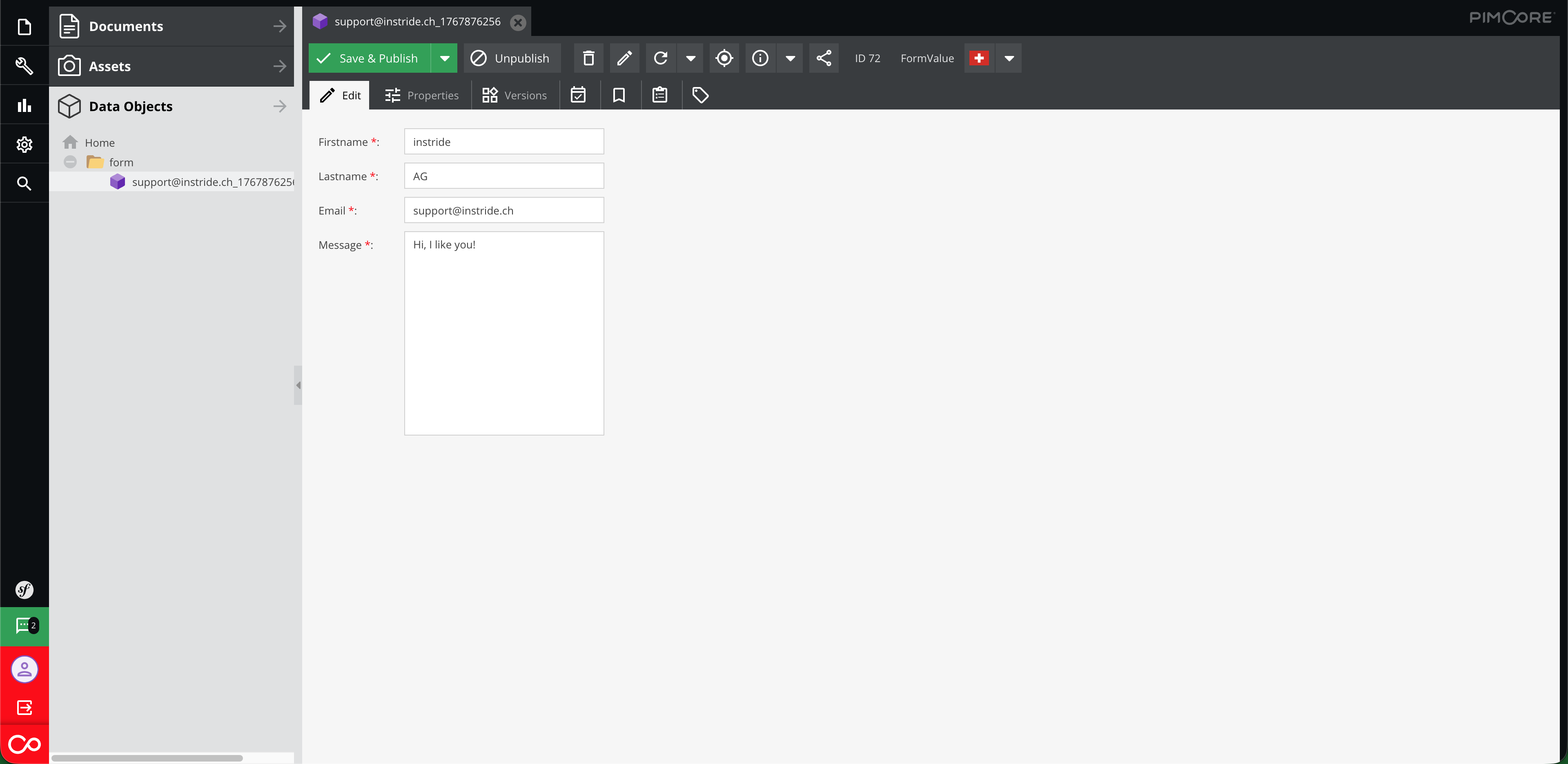Share the data object using the share icon
Screen dimensions: 1568x764
824,58
